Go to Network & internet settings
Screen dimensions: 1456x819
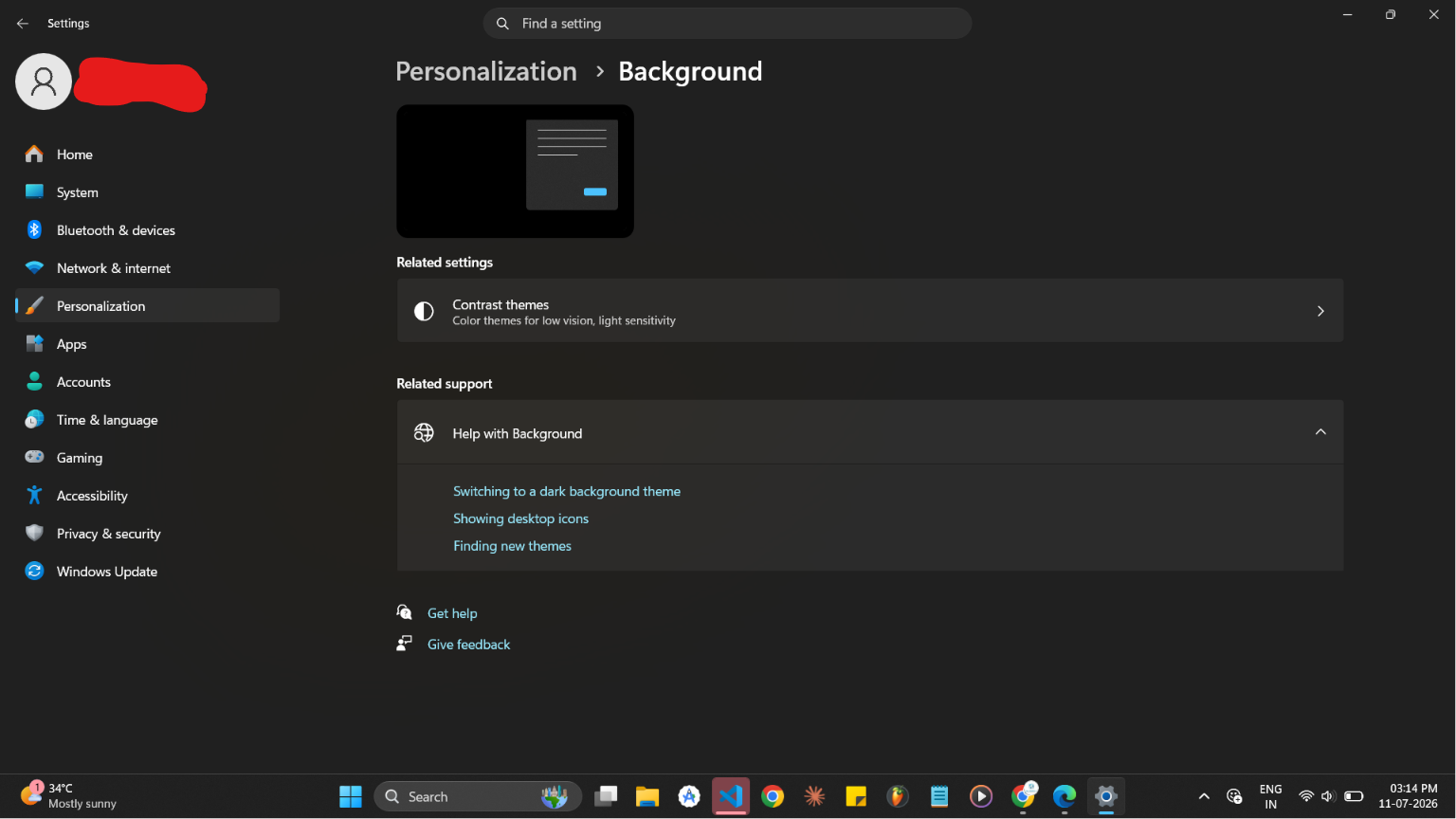[147, 268]
